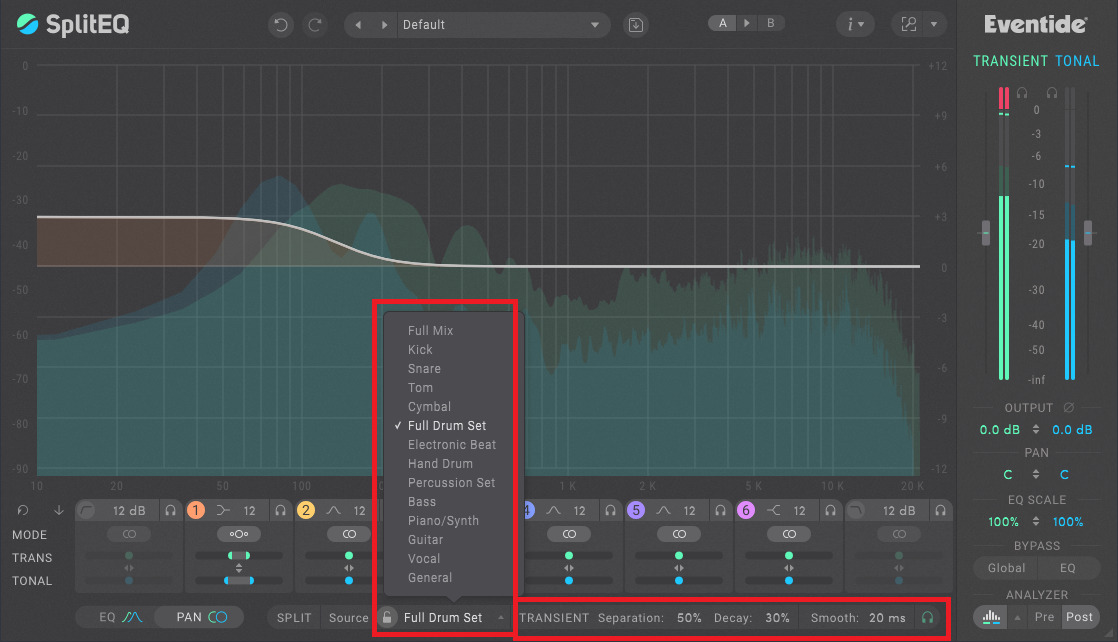
Task: Toggle the output phase invert icon
Action: pos(1068,408)
